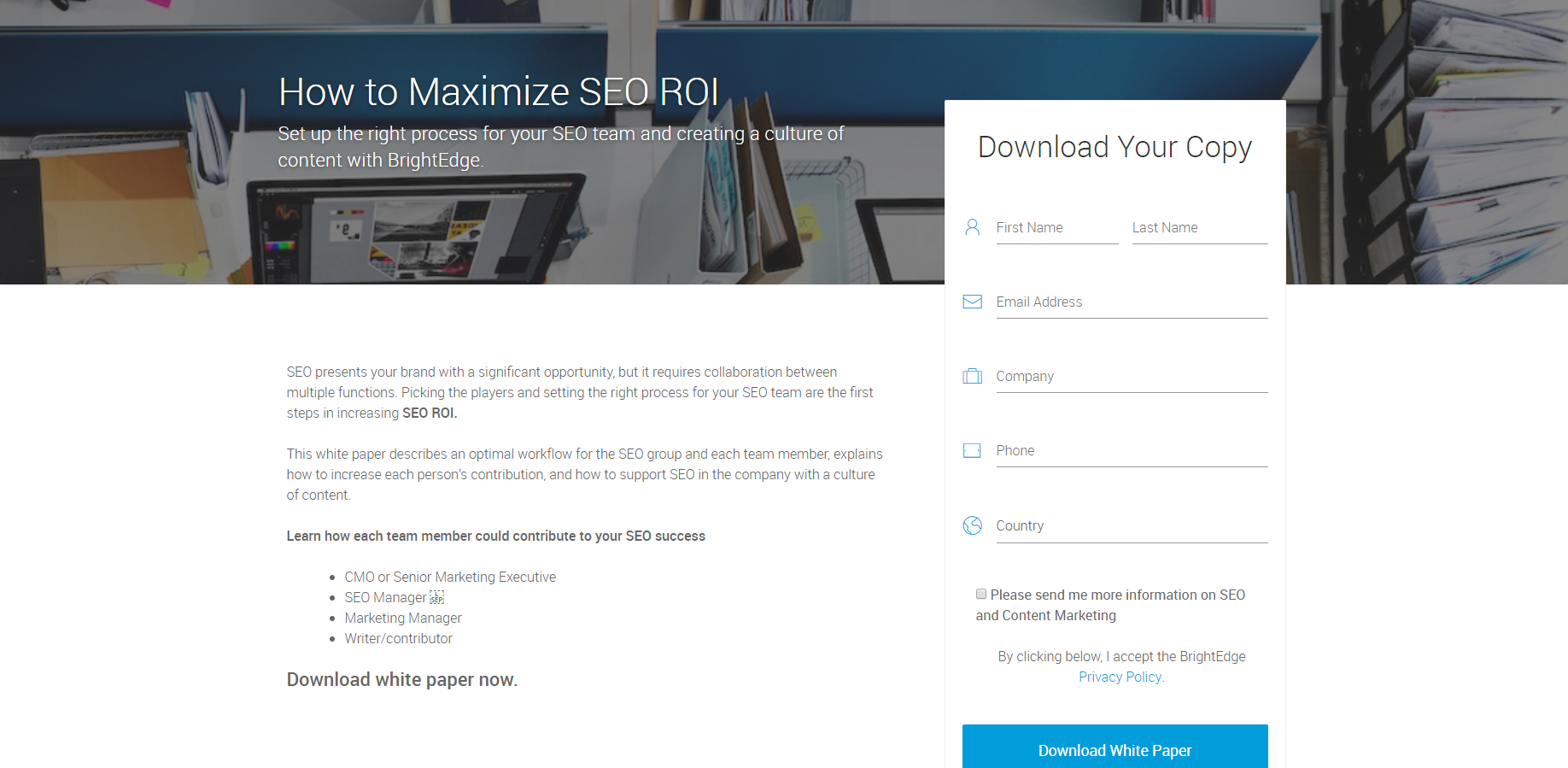
Task: Focus the Phone input field
Action: point(1132,451)
